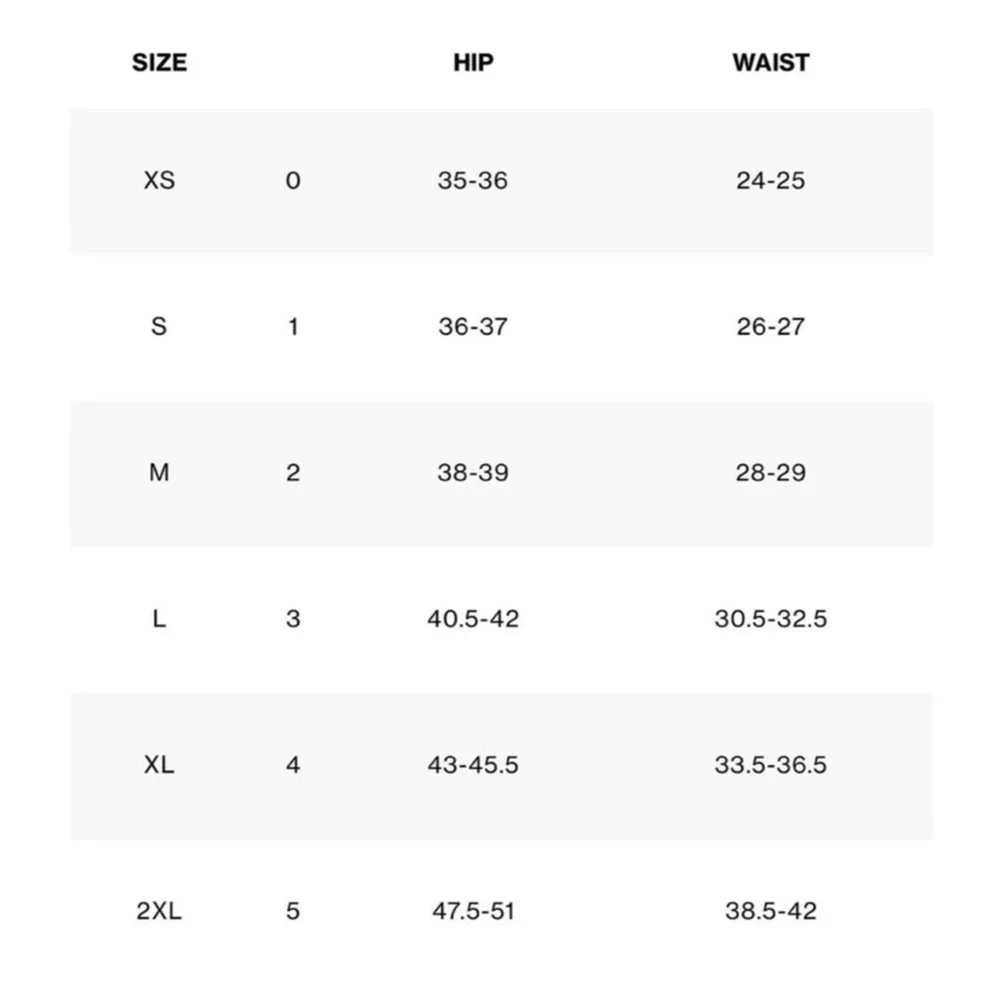
Task: Click waist measurement 38.5-42
Action: click(x=770, y=911)
